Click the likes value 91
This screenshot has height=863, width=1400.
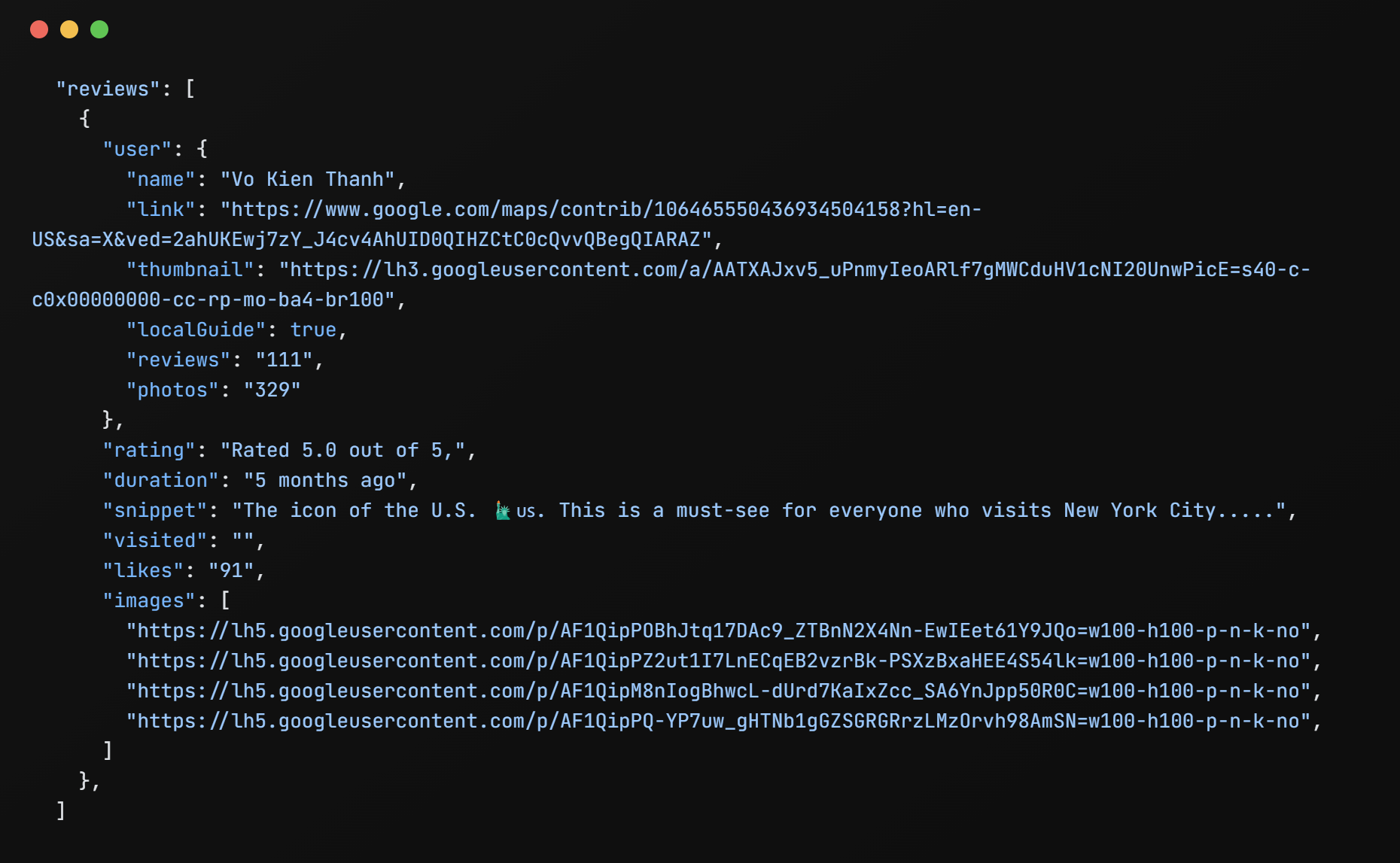pyautogui.click(x=230, y=570)
